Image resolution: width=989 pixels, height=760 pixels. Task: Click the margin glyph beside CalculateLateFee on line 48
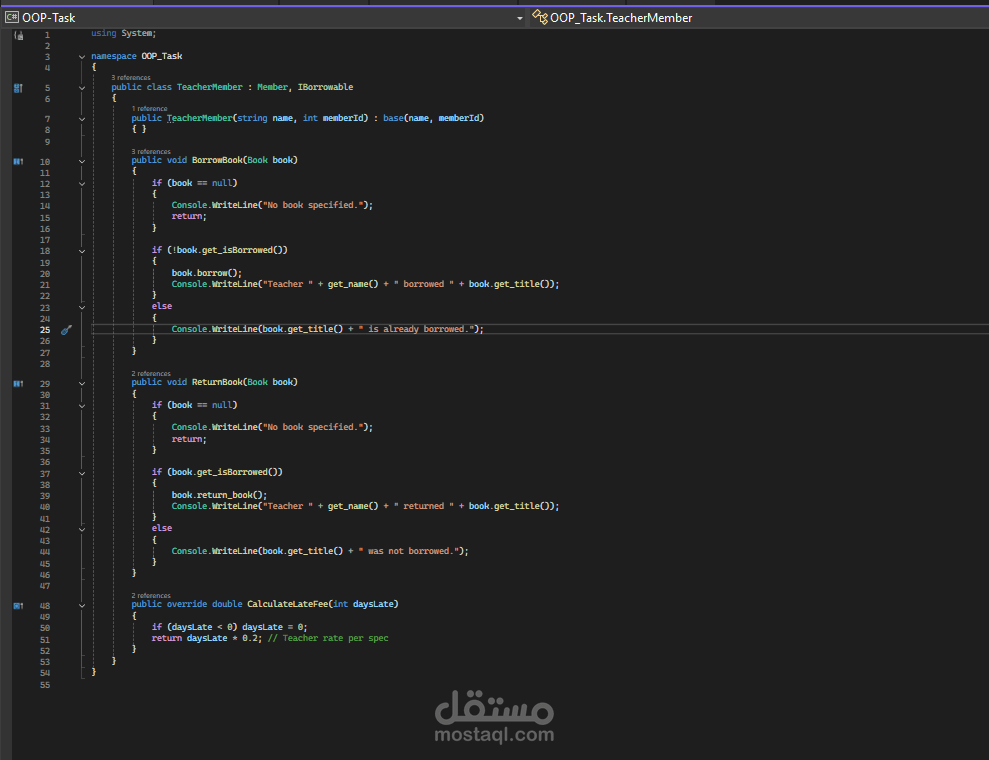coord(17,605)
